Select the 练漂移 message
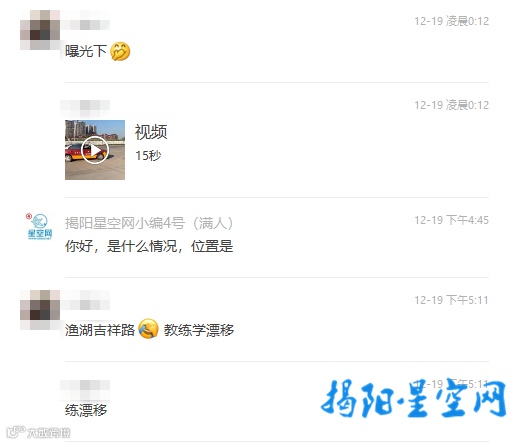The image size is (523, 444). (86, 410)
